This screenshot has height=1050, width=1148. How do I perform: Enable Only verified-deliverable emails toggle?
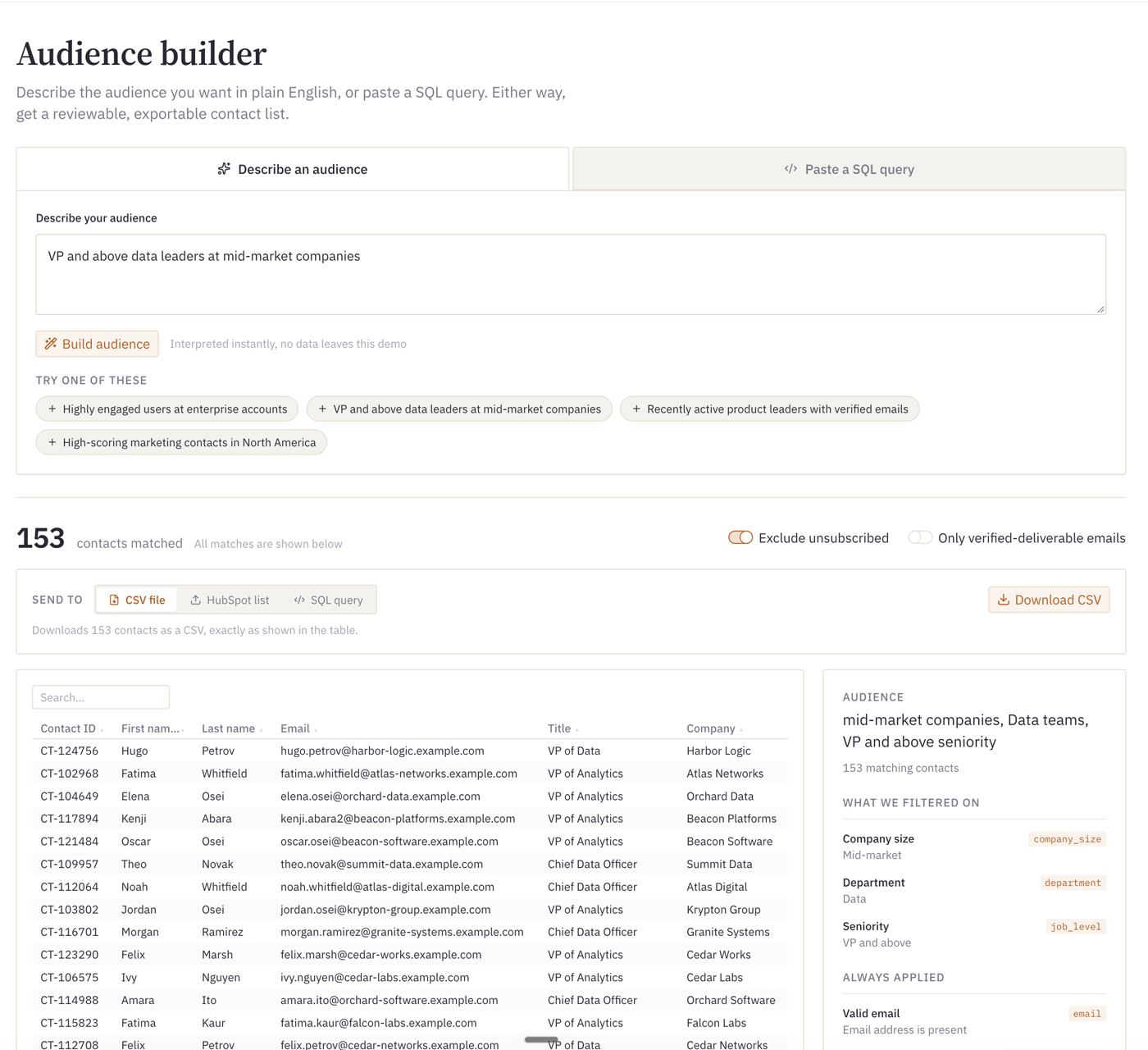click(x=920, y=537)
